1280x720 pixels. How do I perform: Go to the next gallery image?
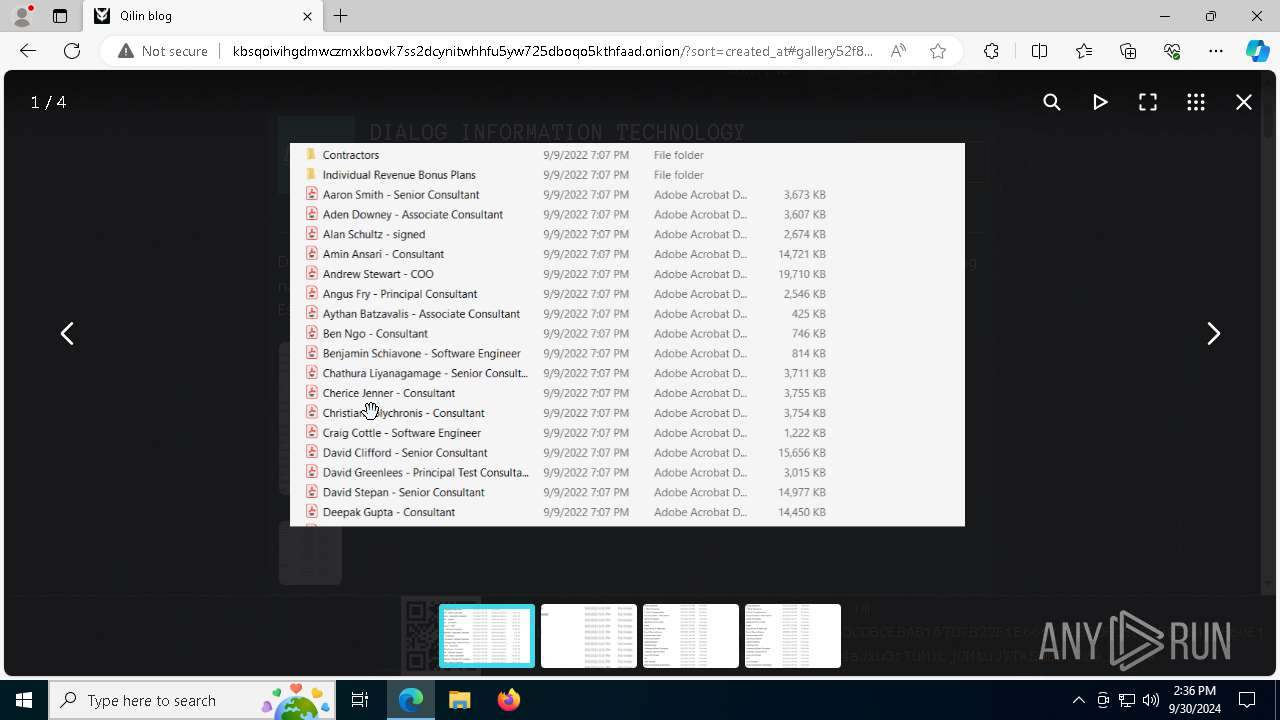coord(1213,333)
